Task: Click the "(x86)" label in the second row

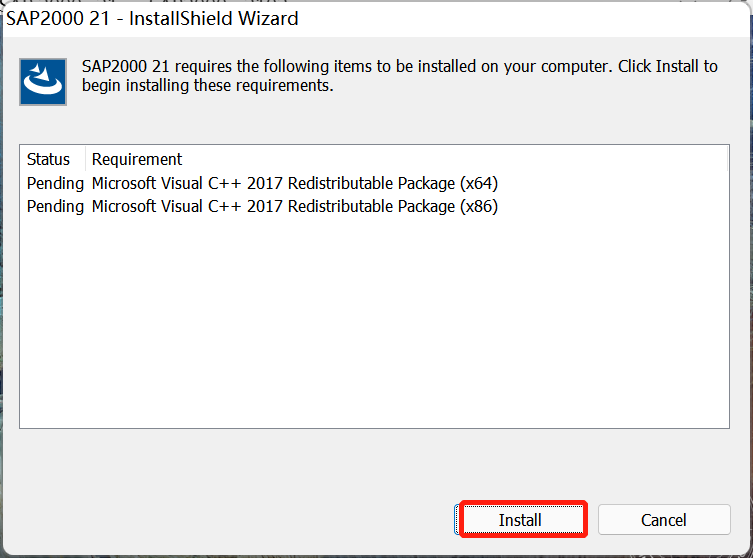Action: [478, 207]
